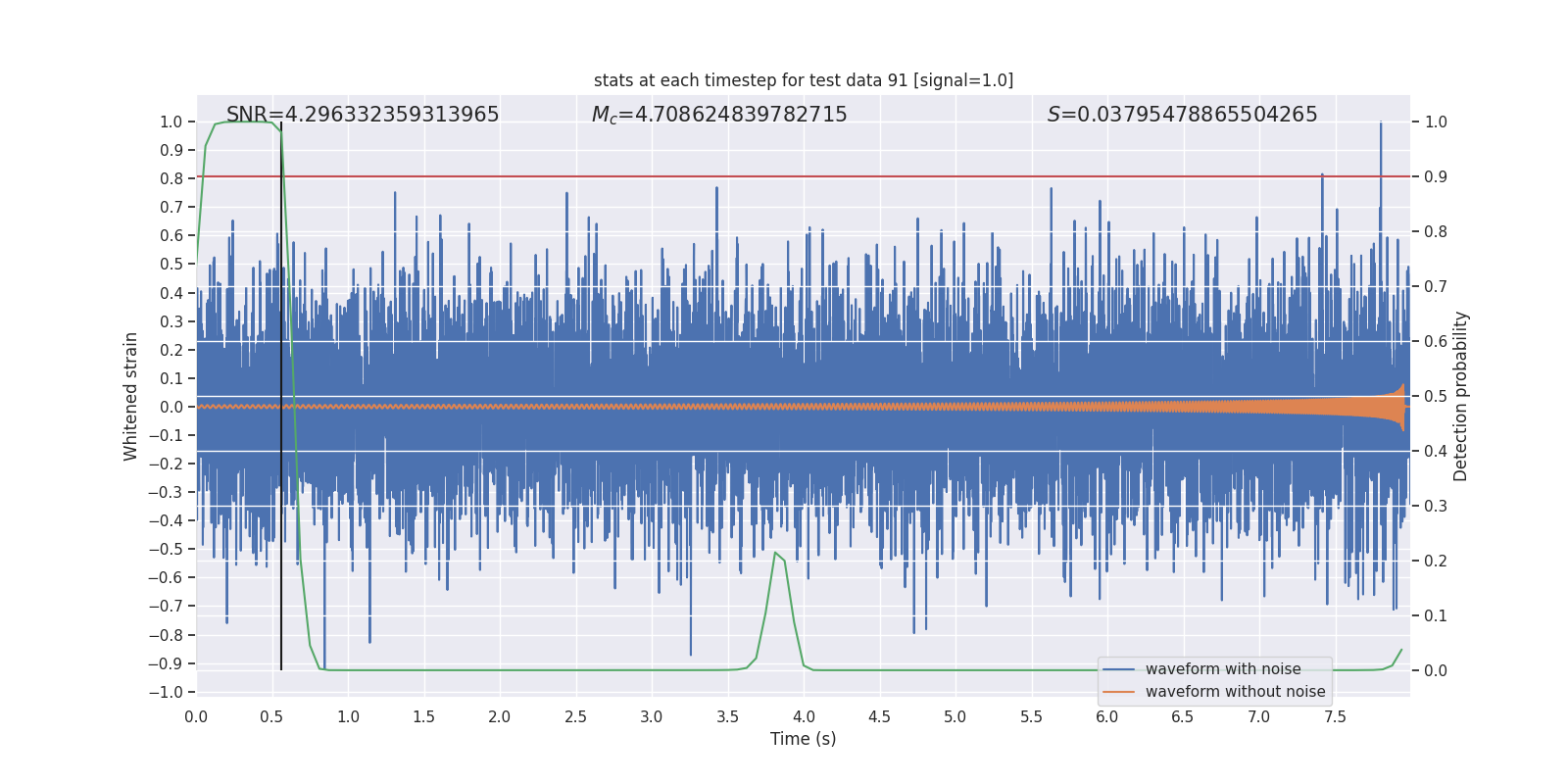Click the 7.5 tick label on the time axis
The height and width of the screenshot is (784, 1568).
pos(1335,716)
